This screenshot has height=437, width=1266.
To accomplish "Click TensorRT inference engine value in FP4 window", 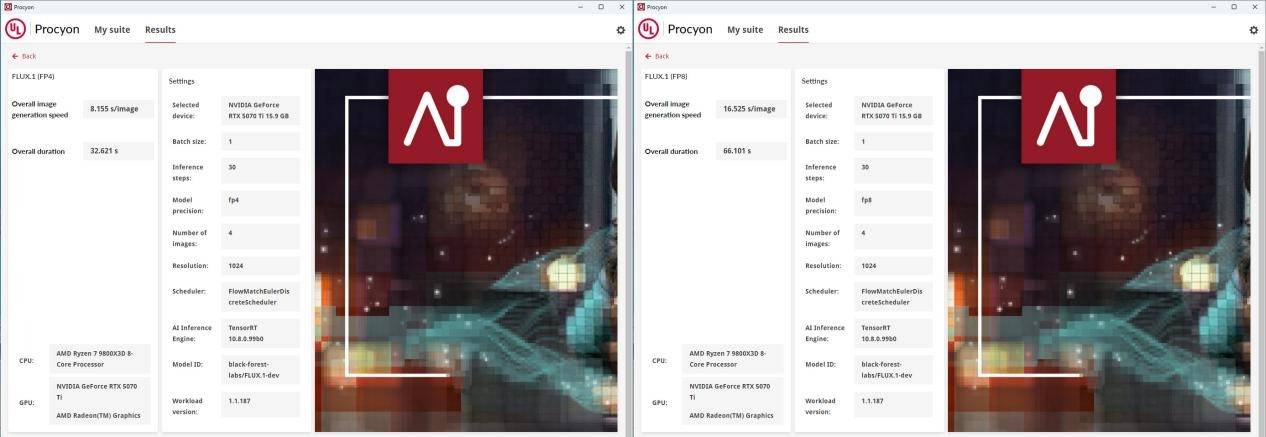I will click(261, 333).
